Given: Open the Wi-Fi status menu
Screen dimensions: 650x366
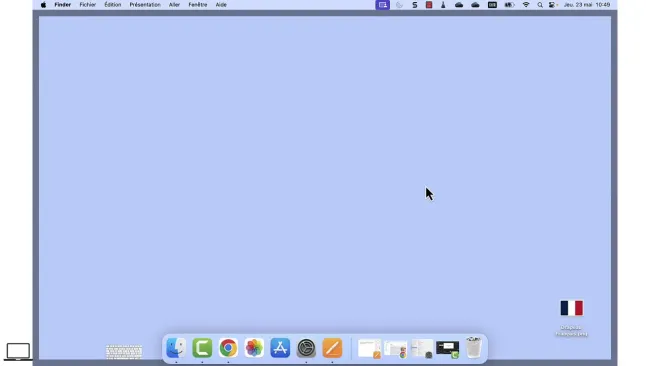Looking at the screenshot, I should click(526, 5).
